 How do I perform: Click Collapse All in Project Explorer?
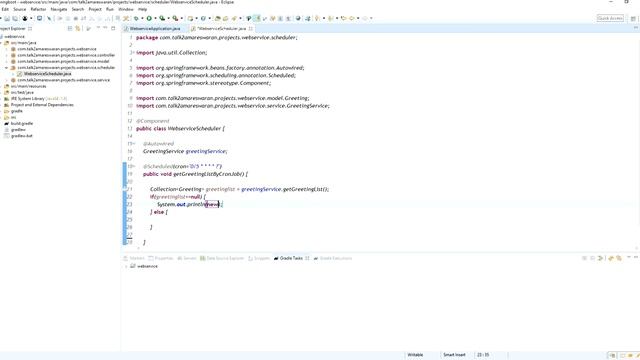(70, 29)
